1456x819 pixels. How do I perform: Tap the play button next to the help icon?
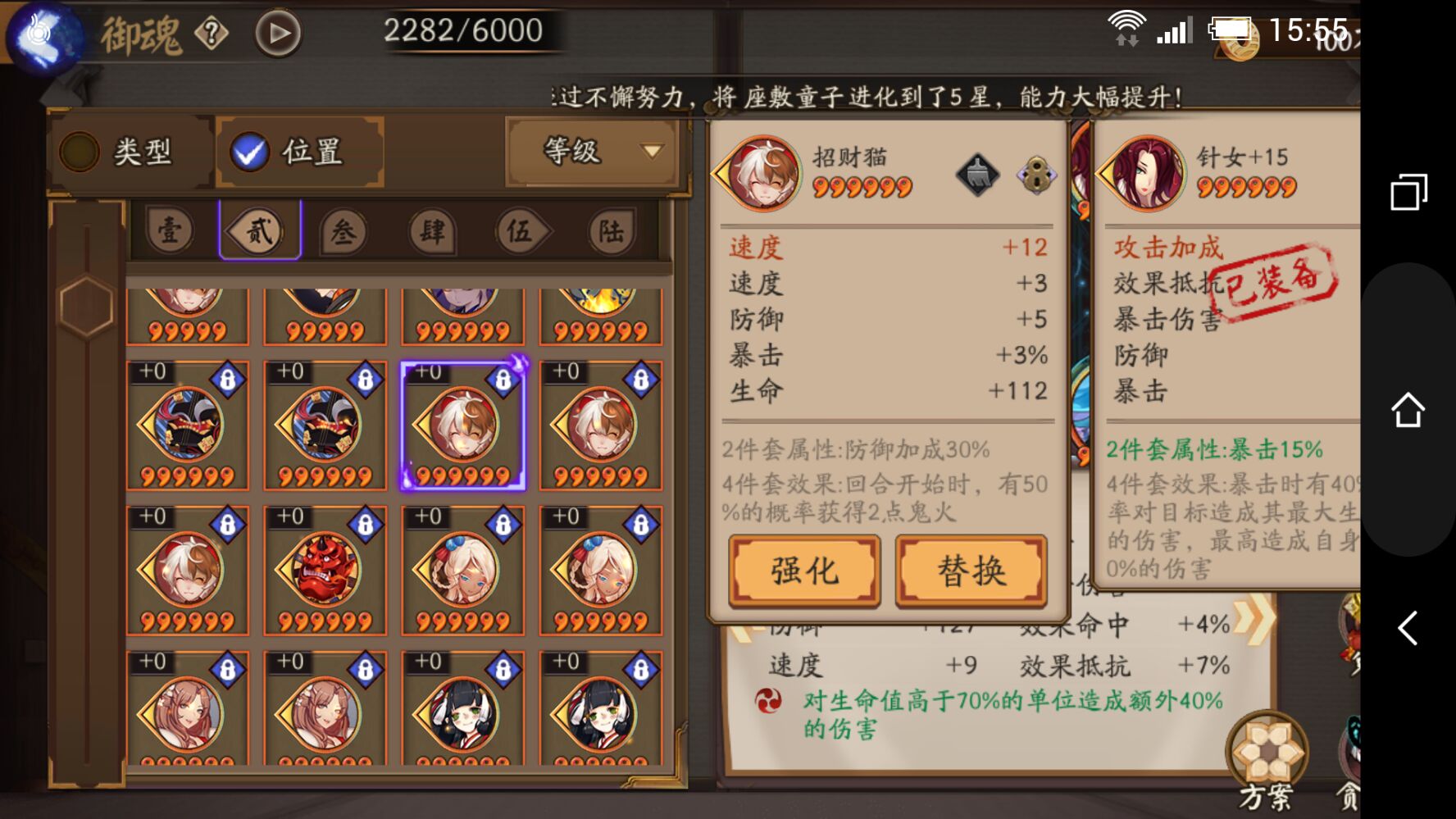coord(278,34)
